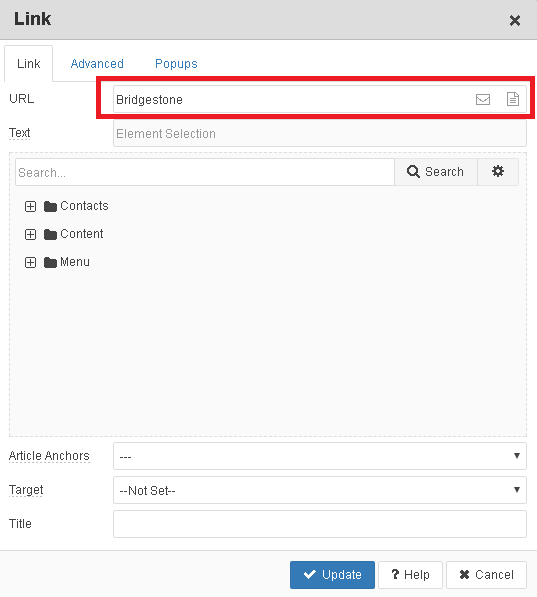Screen dimensions: 537x597
Task: Open the Target dropdown
Action: click(320, 490)
